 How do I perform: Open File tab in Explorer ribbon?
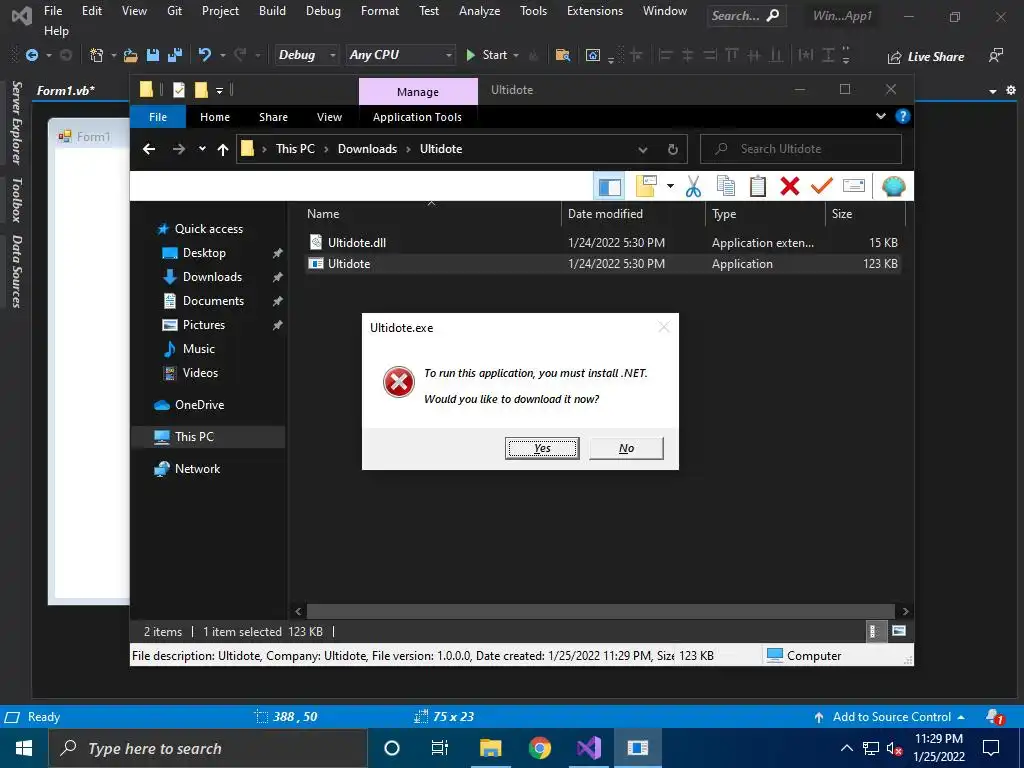point(158,117)
